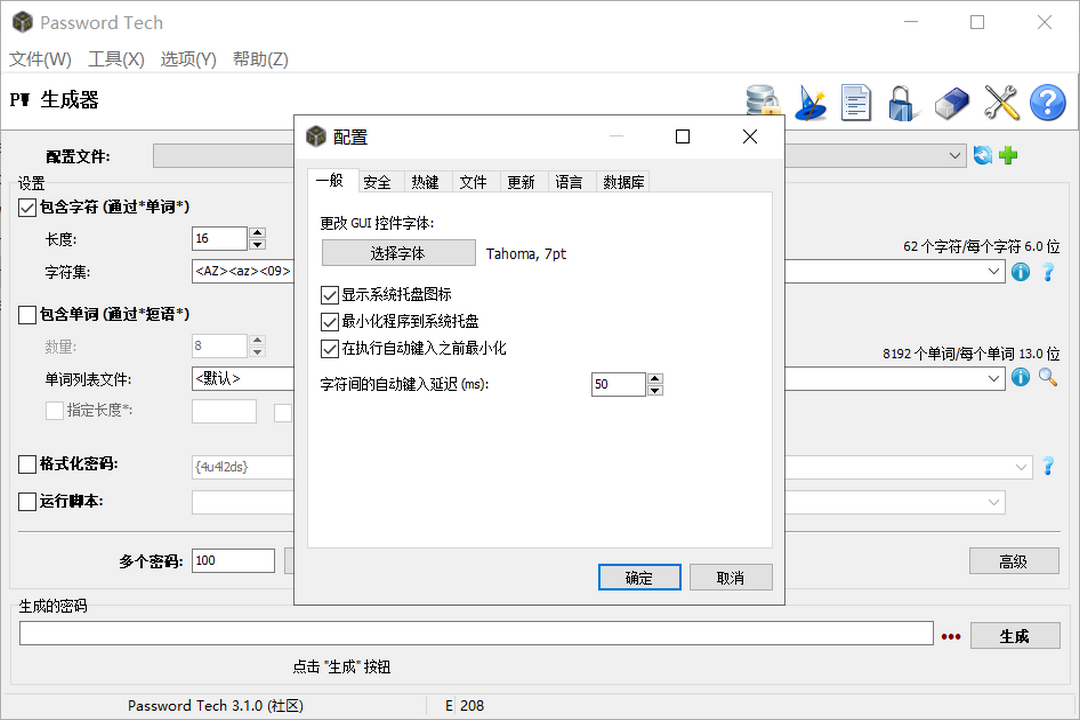Increase autotype delay with up stepper arrow
The width and height of the screenshot is (1080, 720).
(x=656, y=378)
